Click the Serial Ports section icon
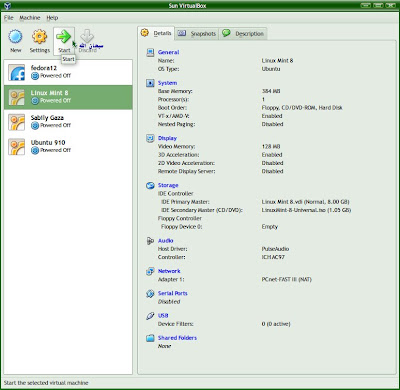This screenshot has width=400, height=390. pyautogui.click(x=150, y=294)
